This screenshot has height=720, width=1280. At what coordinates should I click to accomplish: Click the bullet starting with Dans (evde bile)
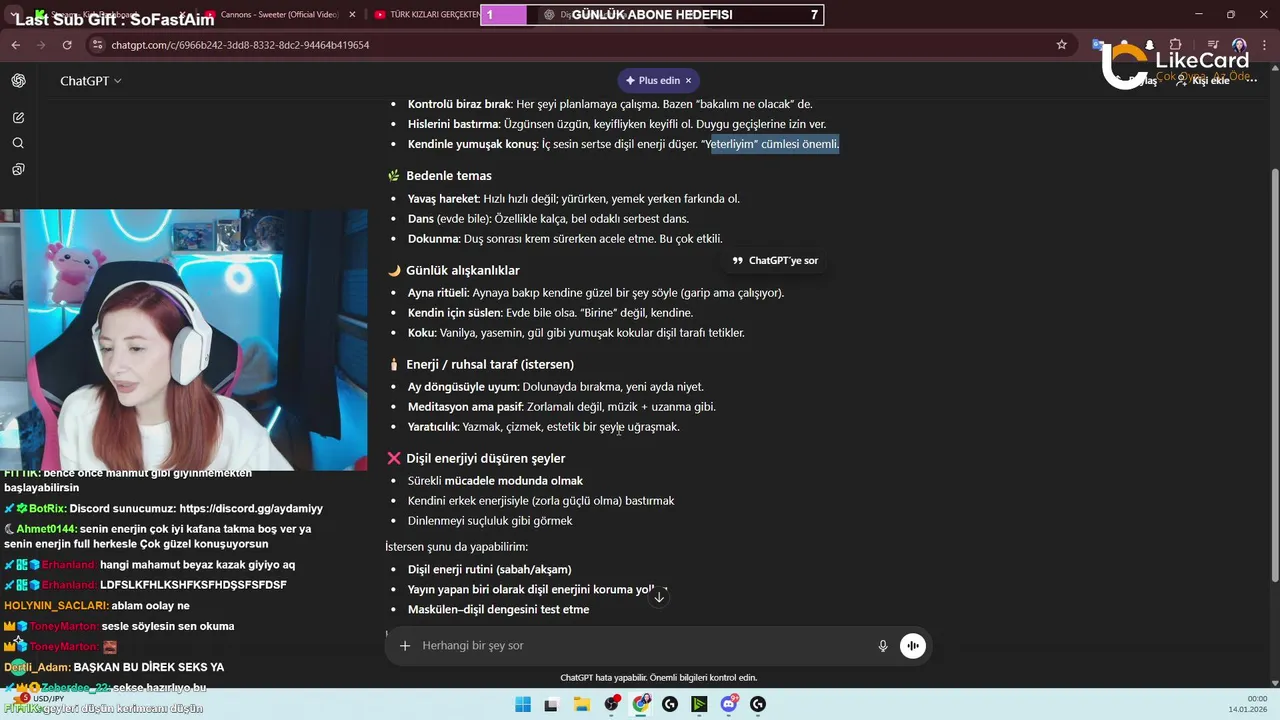[x=548, y=219]
